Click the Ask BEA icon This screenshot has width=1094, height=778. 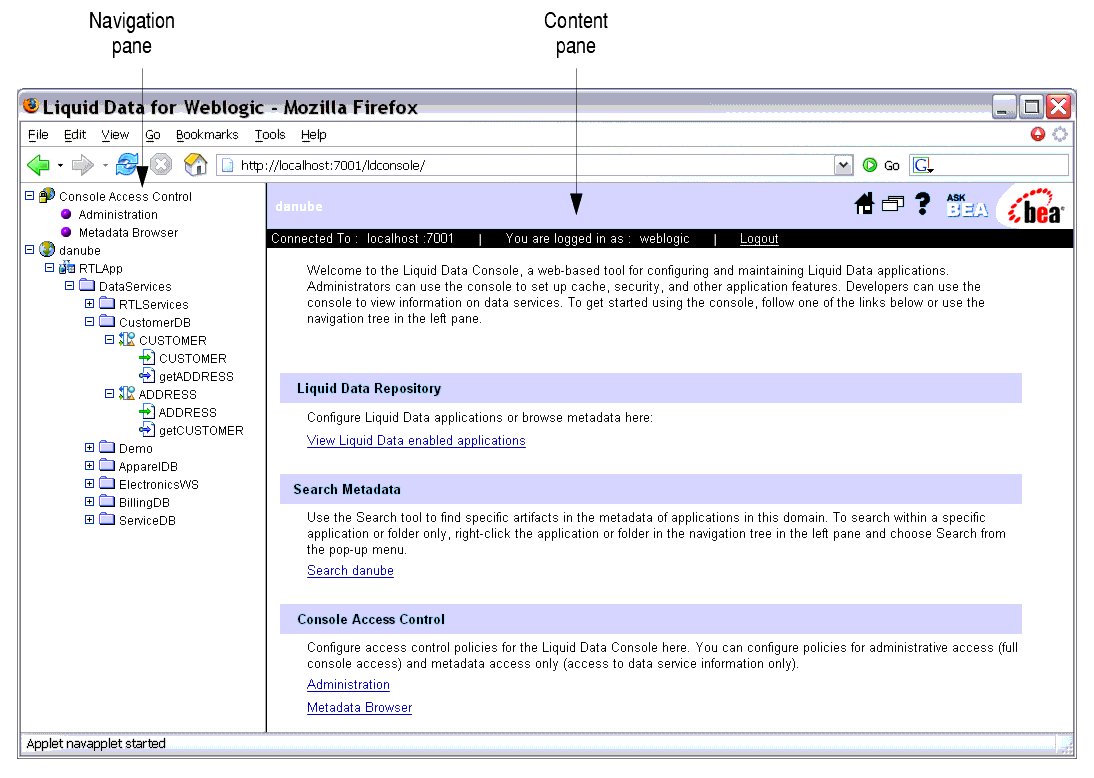967,205
